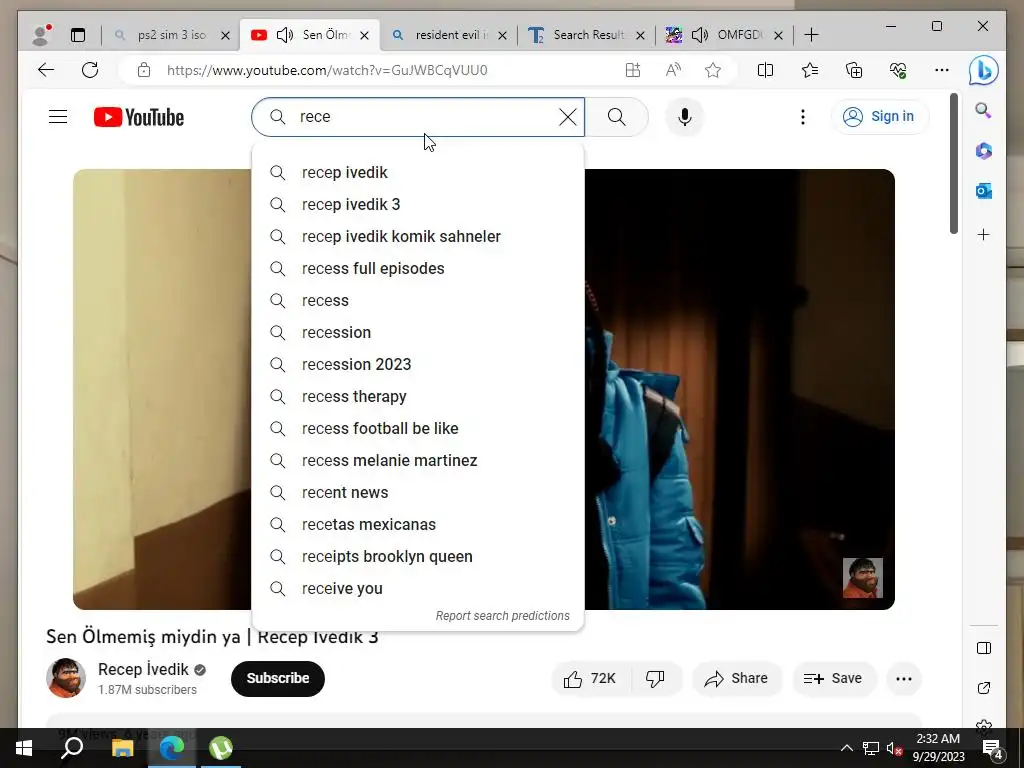The image size is (1024, 768).
Task: Select recent news suggestion
Action: [418, 492]
